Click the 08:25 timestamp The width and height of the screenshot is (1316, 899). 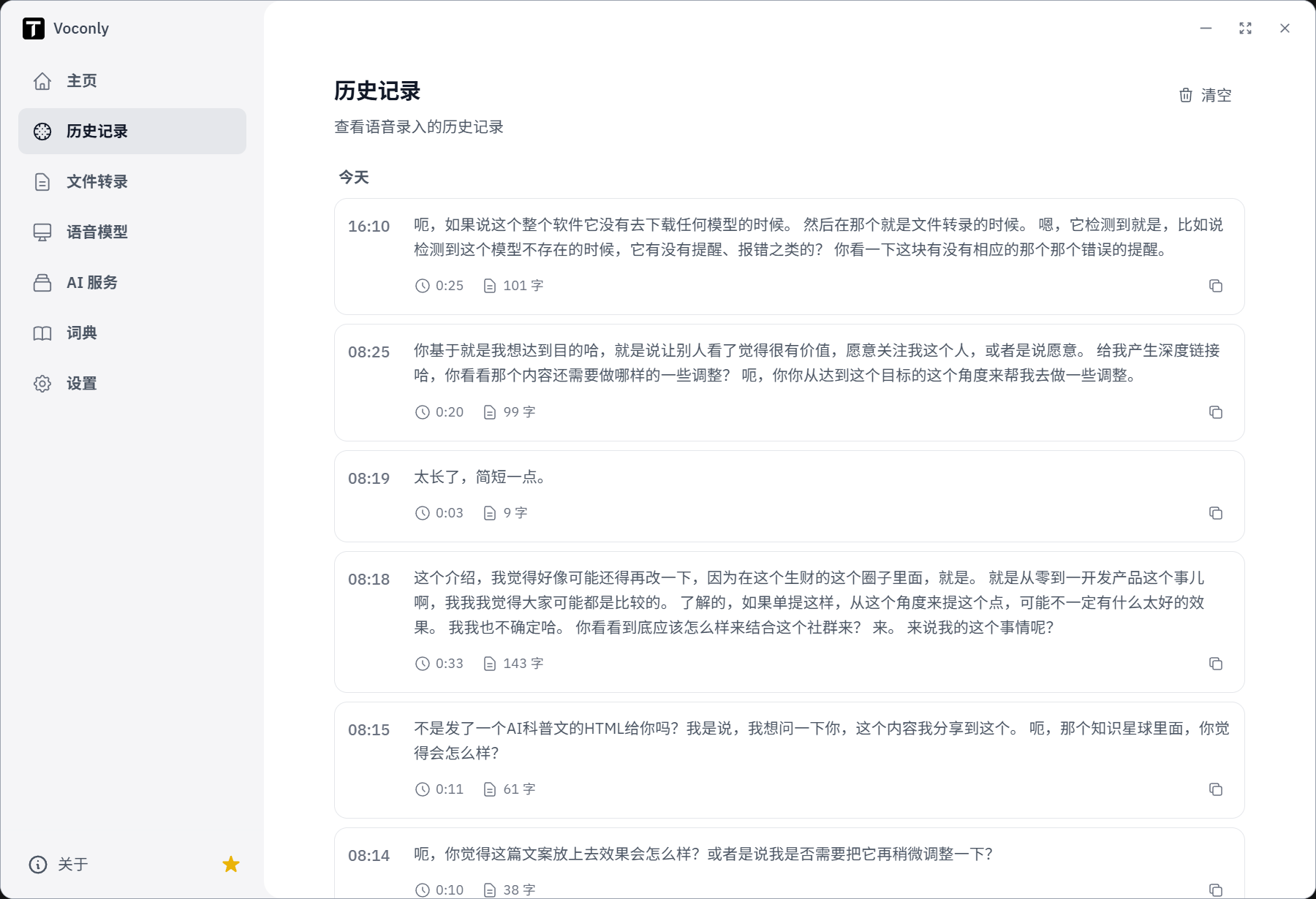click(x=369, y=352)
